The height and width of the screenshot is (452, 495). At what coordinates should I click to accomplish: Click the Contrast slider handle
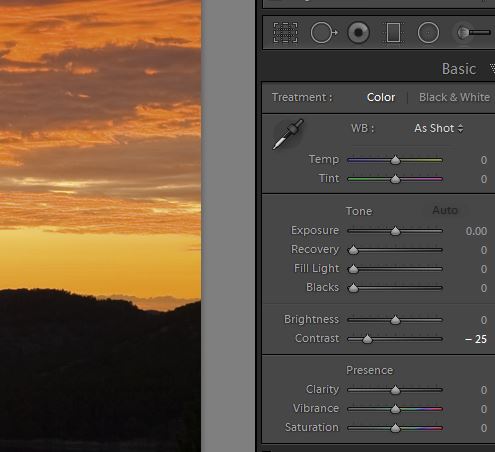(x=367, y=339)
